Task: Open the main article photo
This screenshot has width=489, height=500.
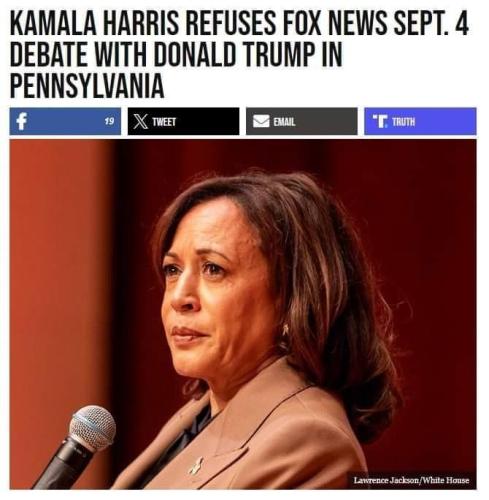Action: pos(243,314)
